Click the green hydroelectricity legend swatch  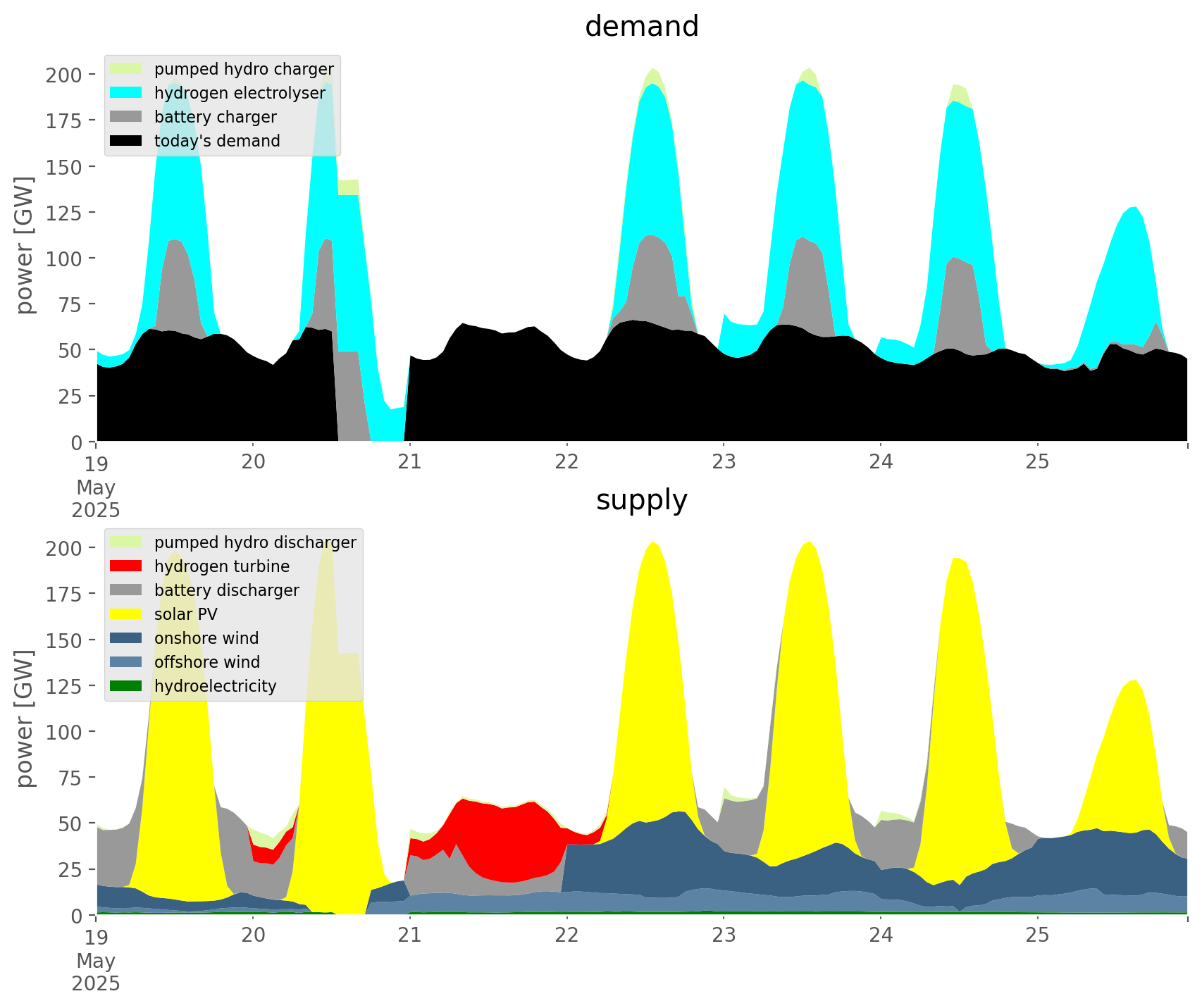pos(126,686)
